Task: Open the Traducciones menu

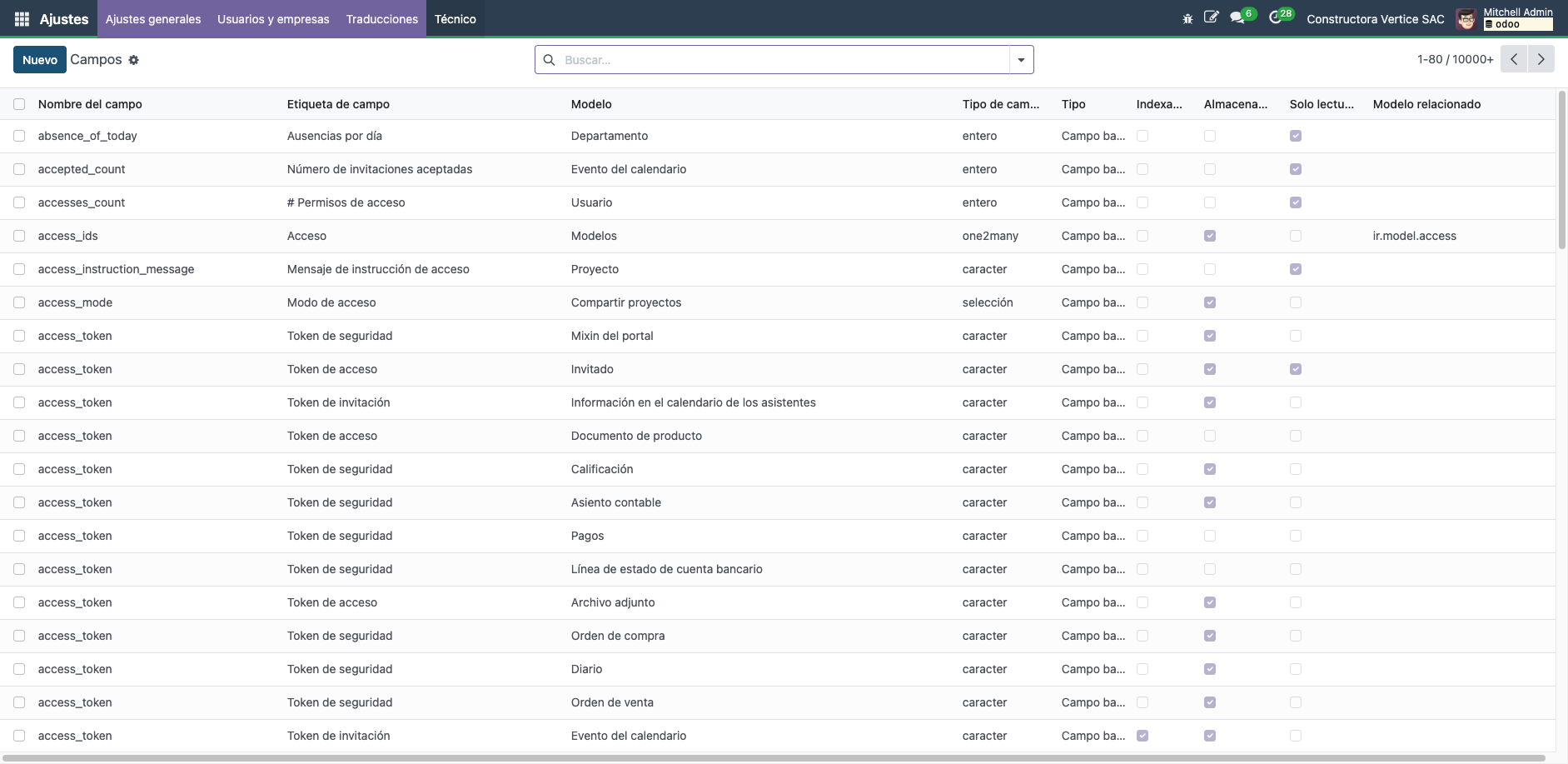Action: [x=382, y=18]
